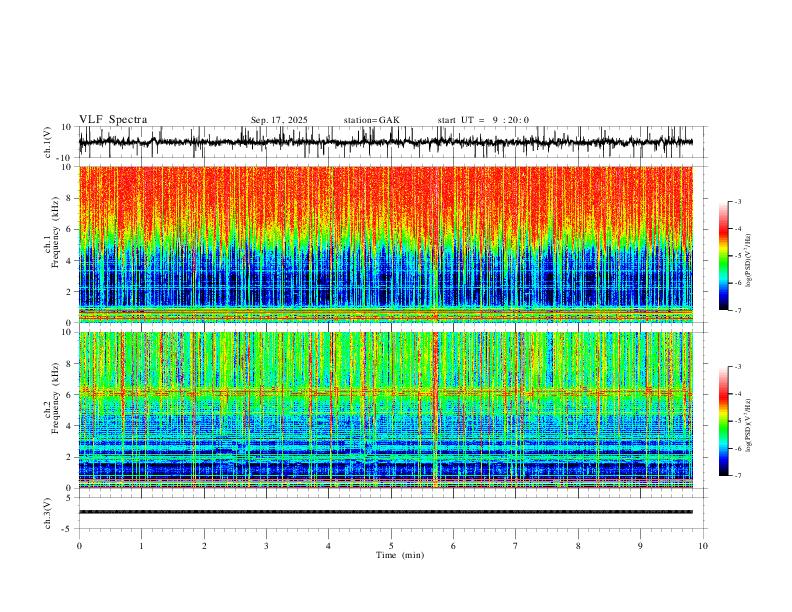This screenshot has width=792, height=612.
Task: Click the '-7' label of ch.2 colorbar
Action: (x=737, y=476)
